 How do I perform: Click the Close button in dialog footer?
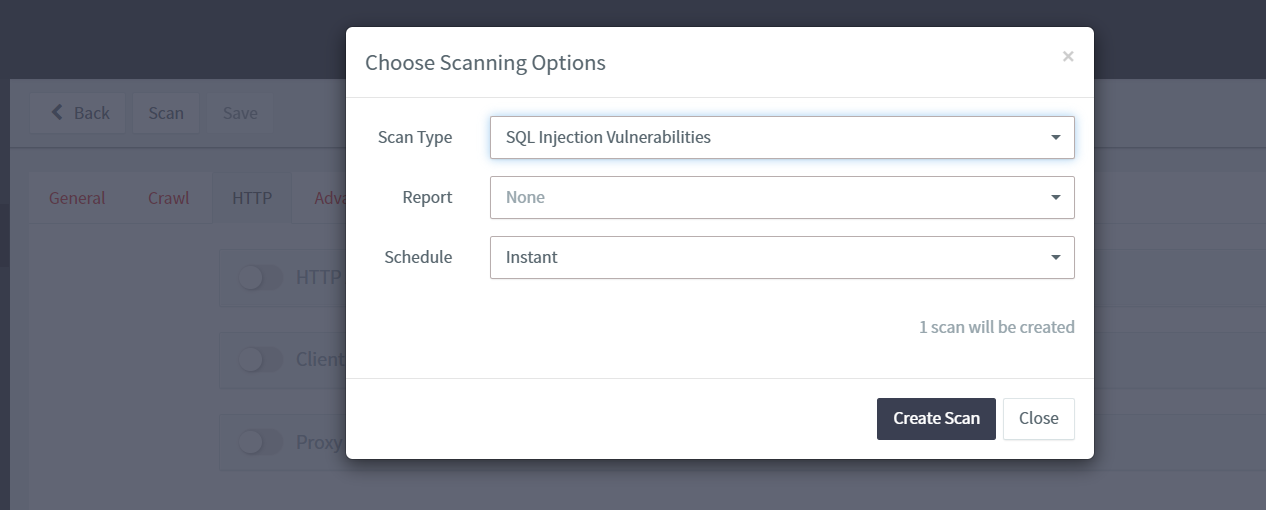pyautogui.click(x=1038, y=419)
